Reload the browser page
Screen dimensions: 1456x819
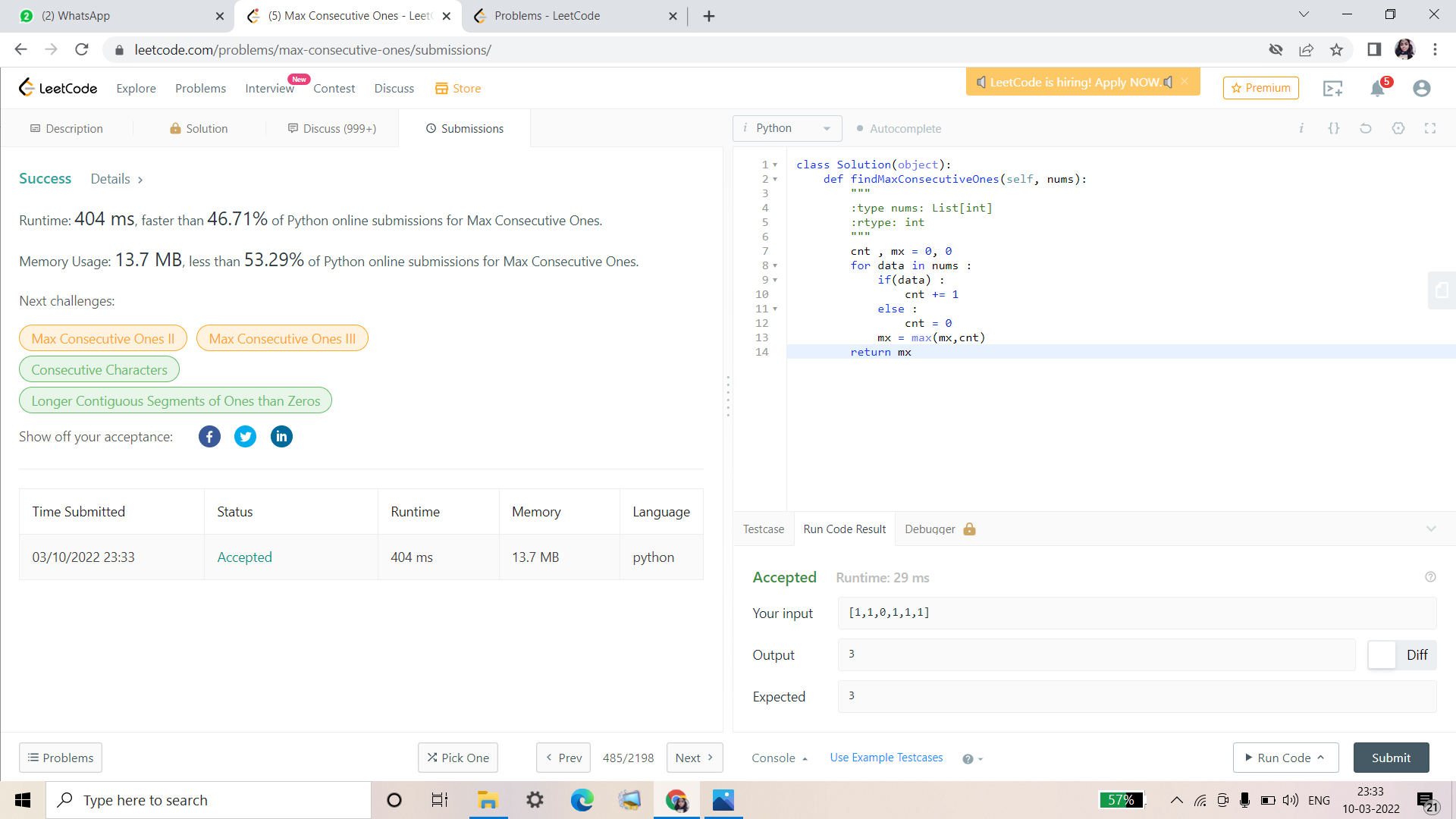pyautogui.click(x=82, y=50)
